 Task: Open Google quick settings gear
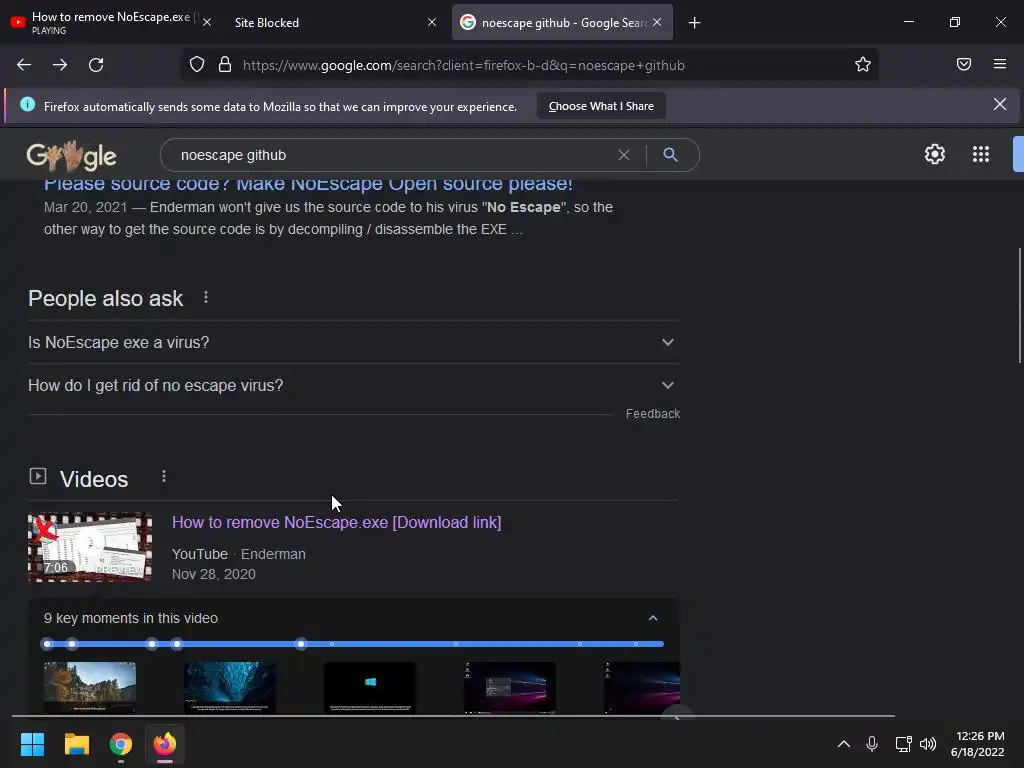pos(935,154)
